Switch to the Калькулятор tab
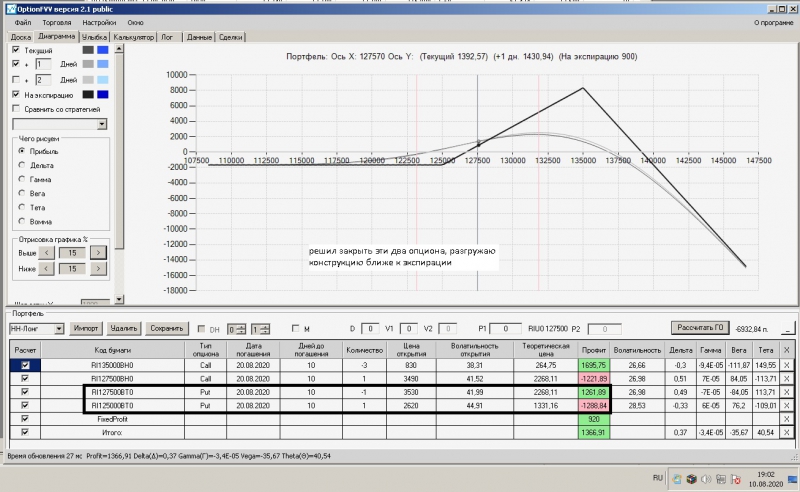The width and height of the screenshot is (800, 492). click(x=134, y=37)
